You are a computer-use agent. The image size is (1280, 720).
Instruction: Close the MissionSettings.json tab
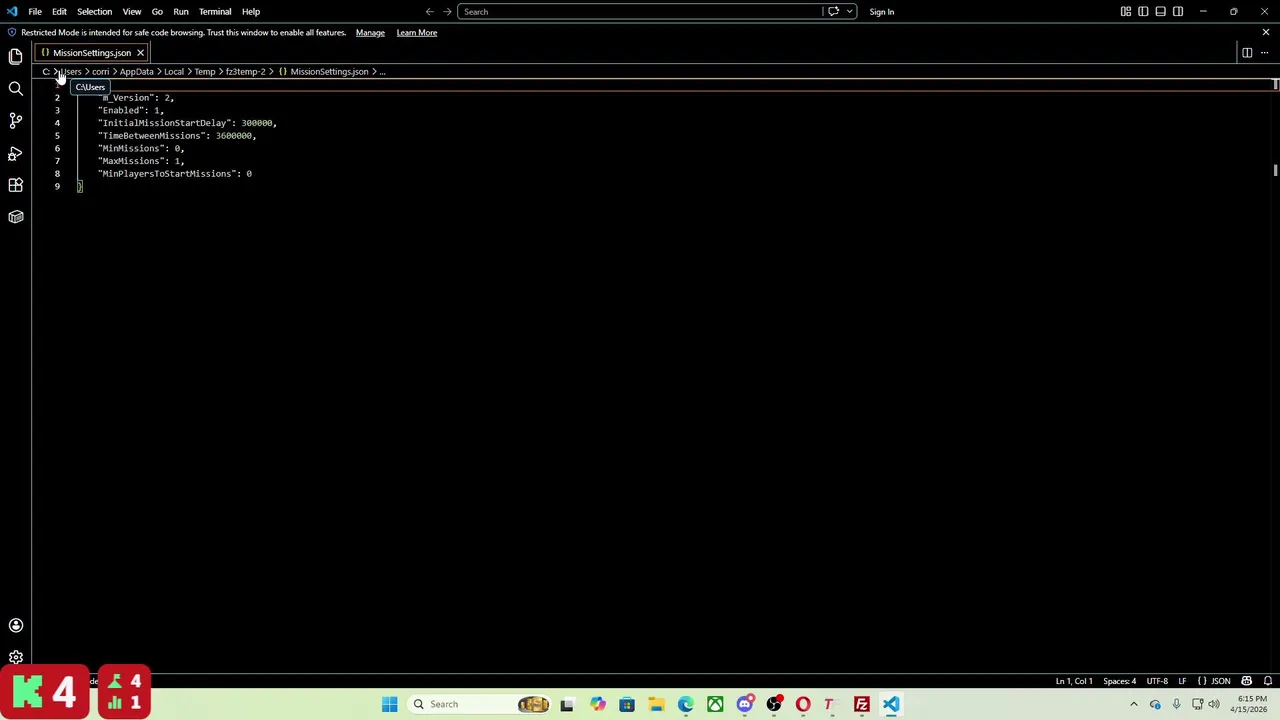click(x=140, y=52)
